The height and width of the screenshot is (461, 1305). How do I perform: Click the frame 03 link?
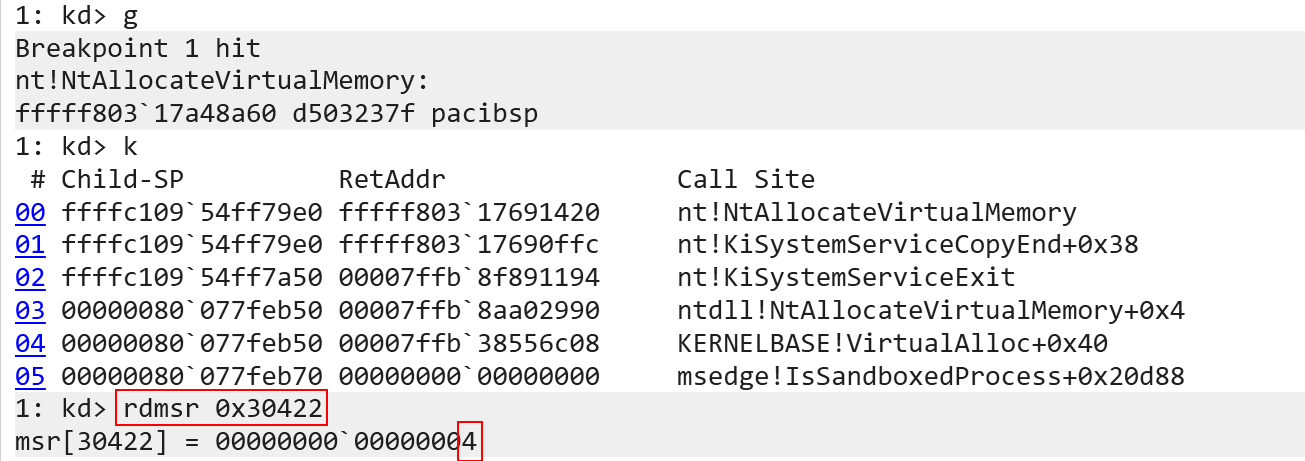(30, 311)
